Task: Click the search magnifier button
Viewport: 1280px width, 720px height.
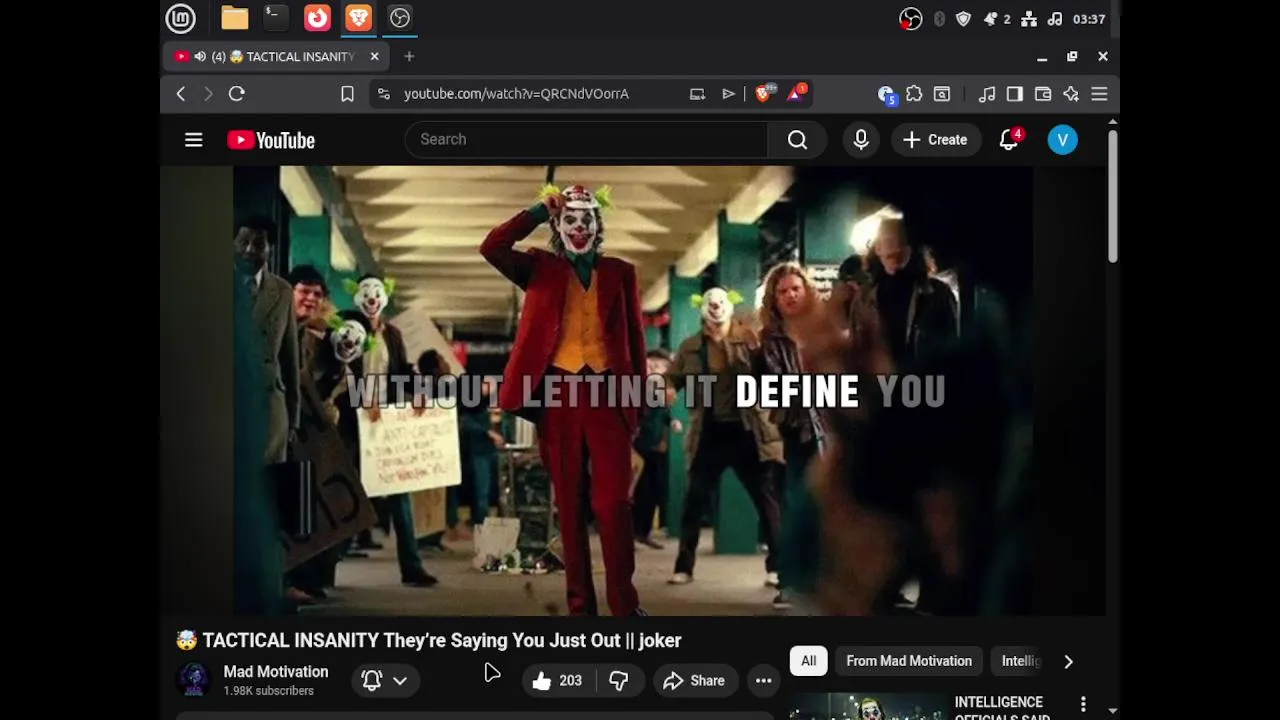Action: [797, 140]
